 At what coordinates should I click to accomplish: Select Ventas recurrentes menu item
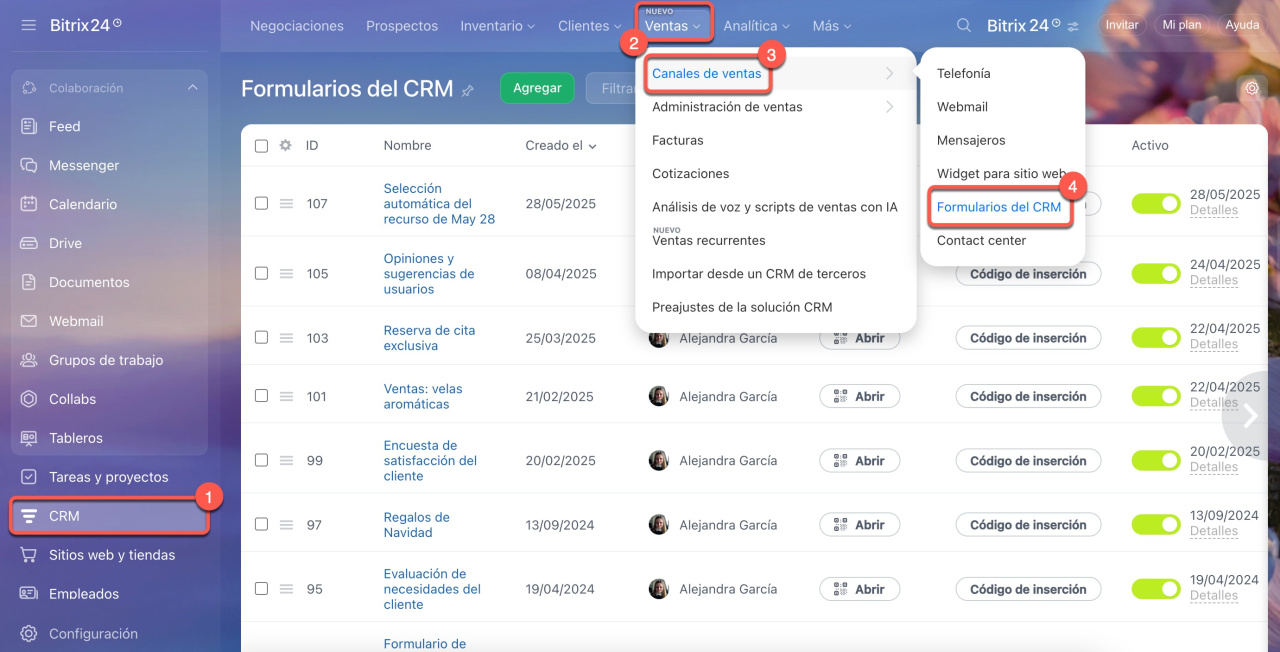[x=709, y=240]
